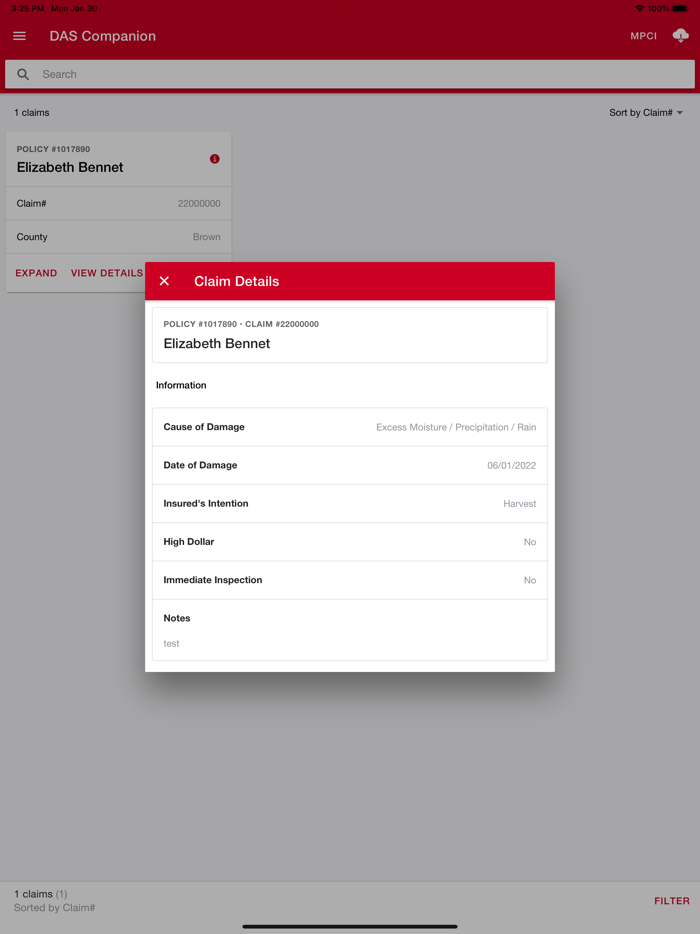Screen dimensions: 700x934
Task: Tap 'Sorted by Claim#' status text
Action: tap(54, 908)
